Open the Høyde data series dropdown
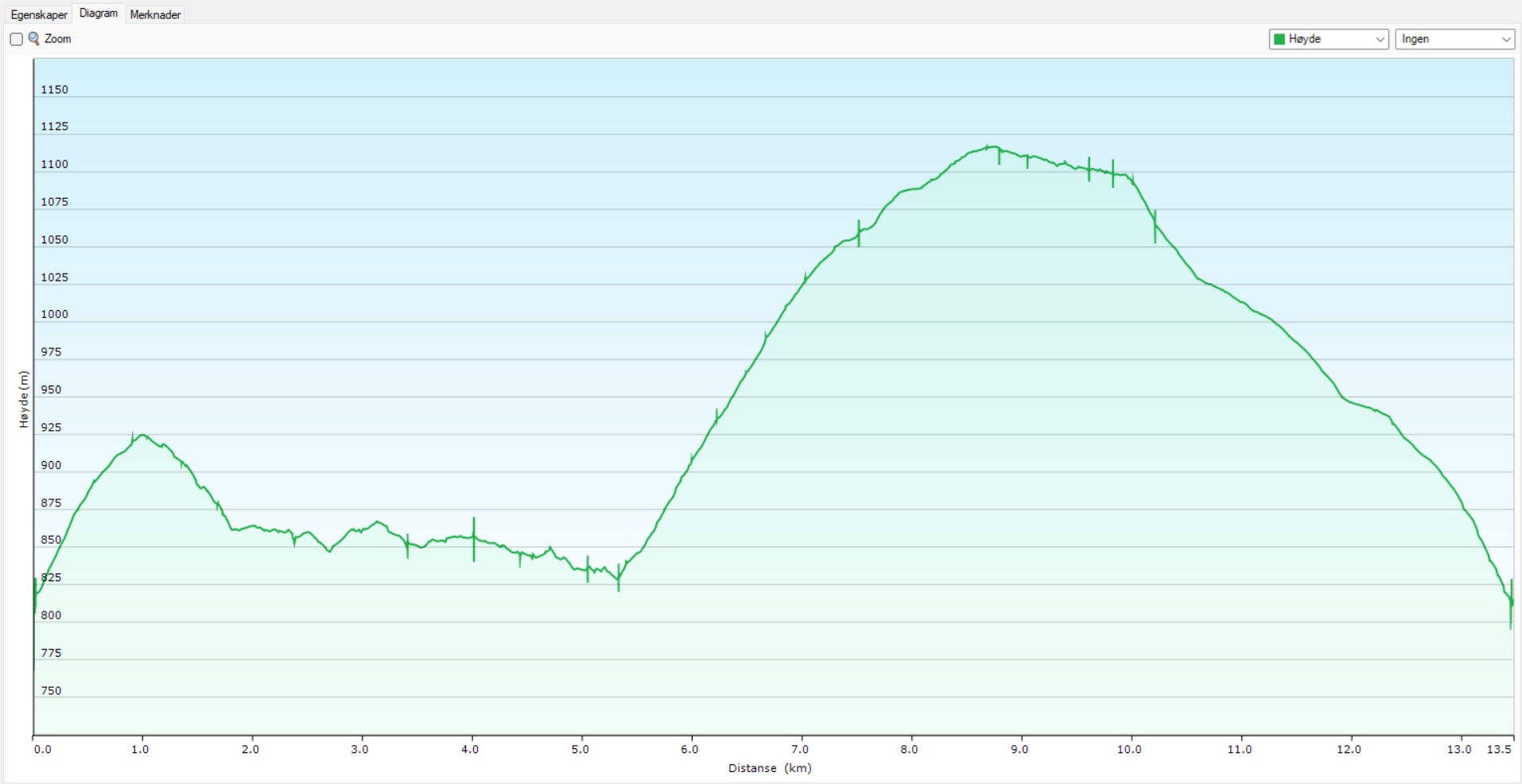 point(1328,39)
